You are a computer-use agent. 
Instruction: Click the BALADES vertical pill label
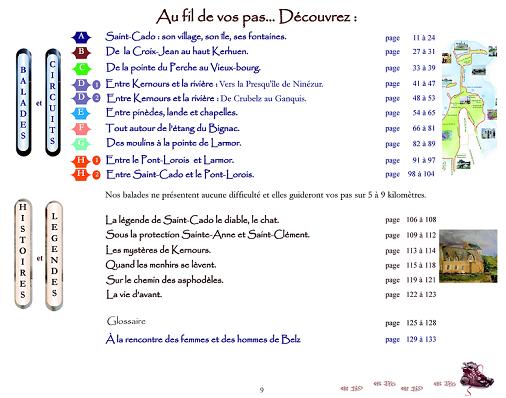(x=23, y=102)
